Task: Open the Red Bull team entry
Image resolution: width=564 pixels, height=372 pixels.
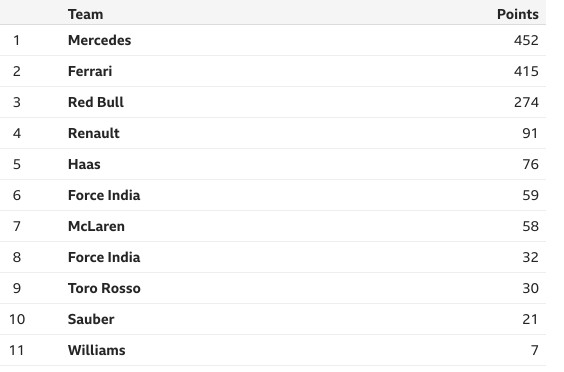Action: point(96,102)
